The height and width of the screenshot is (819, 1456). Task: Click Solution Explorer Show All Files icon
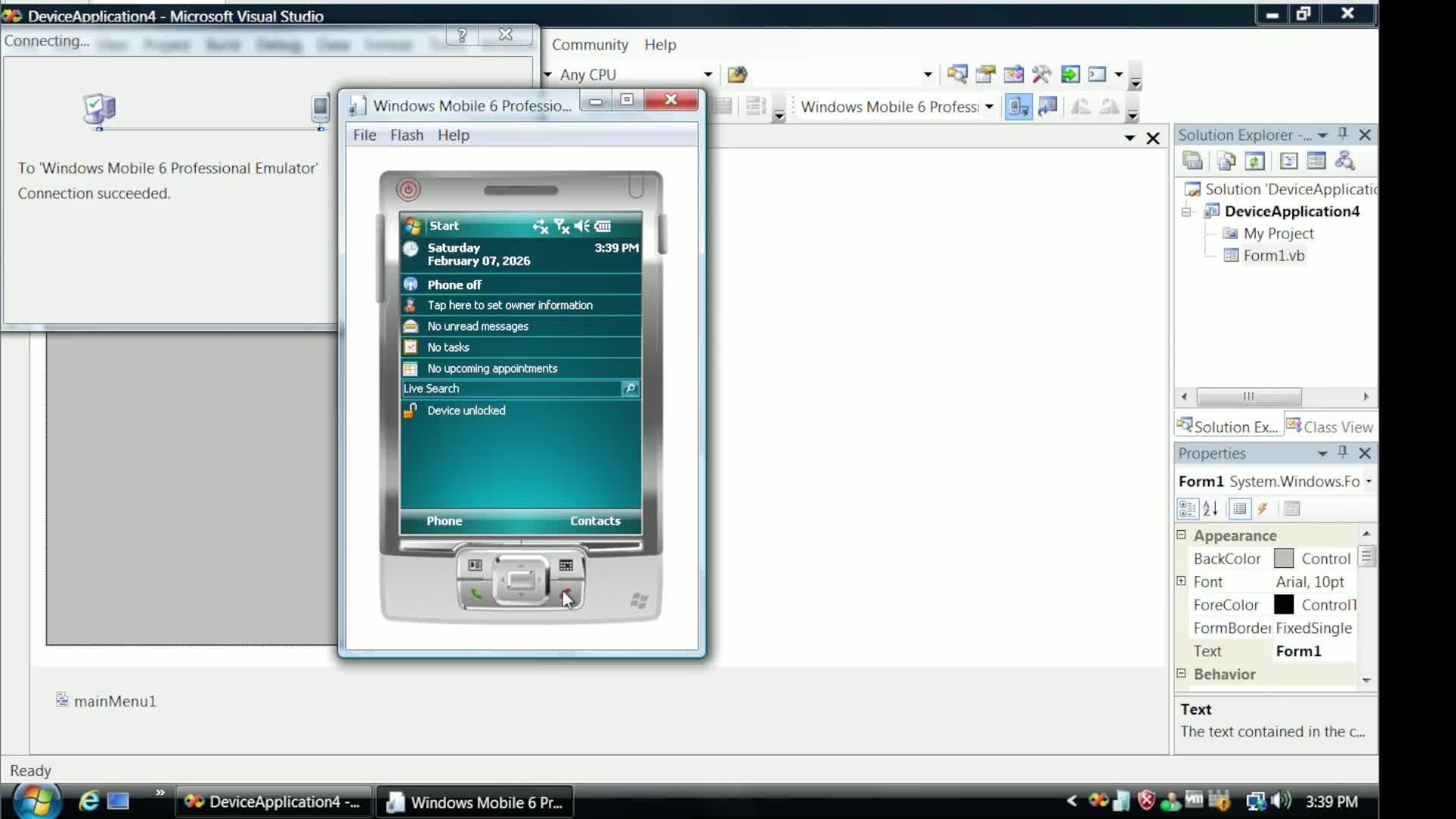coord(1226,162)
